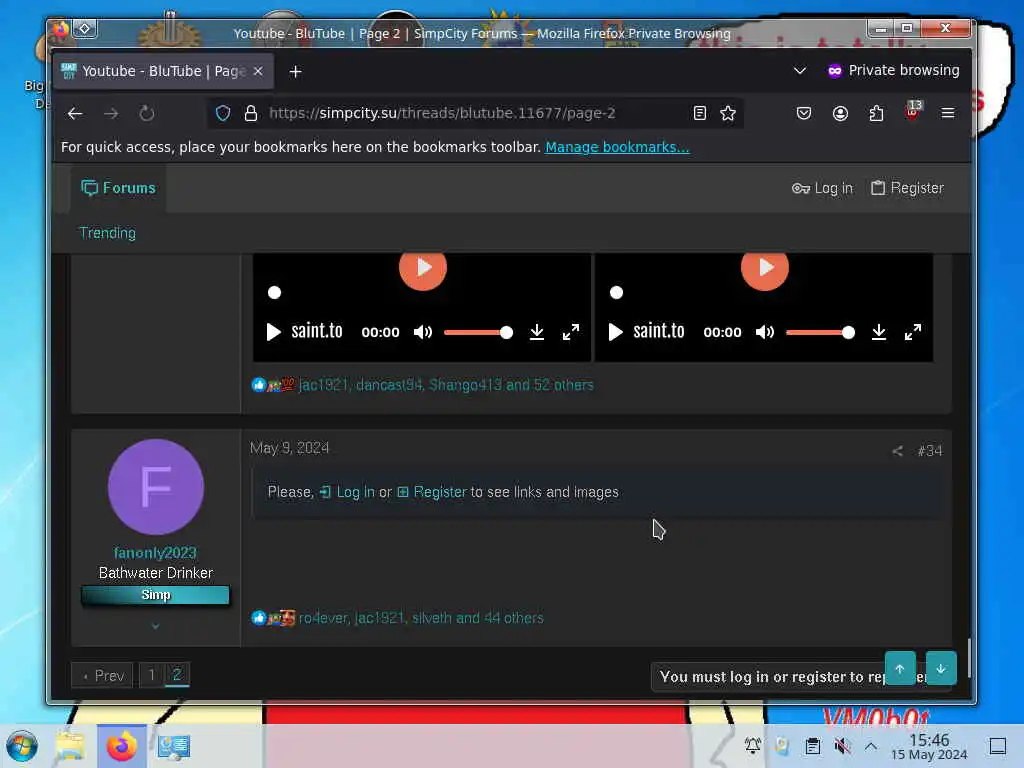Image resolution: width=1024 pixels, height=768 pixels.
Task: Open the uBlock extension icon with badge 13
Action: click(913, 111)
